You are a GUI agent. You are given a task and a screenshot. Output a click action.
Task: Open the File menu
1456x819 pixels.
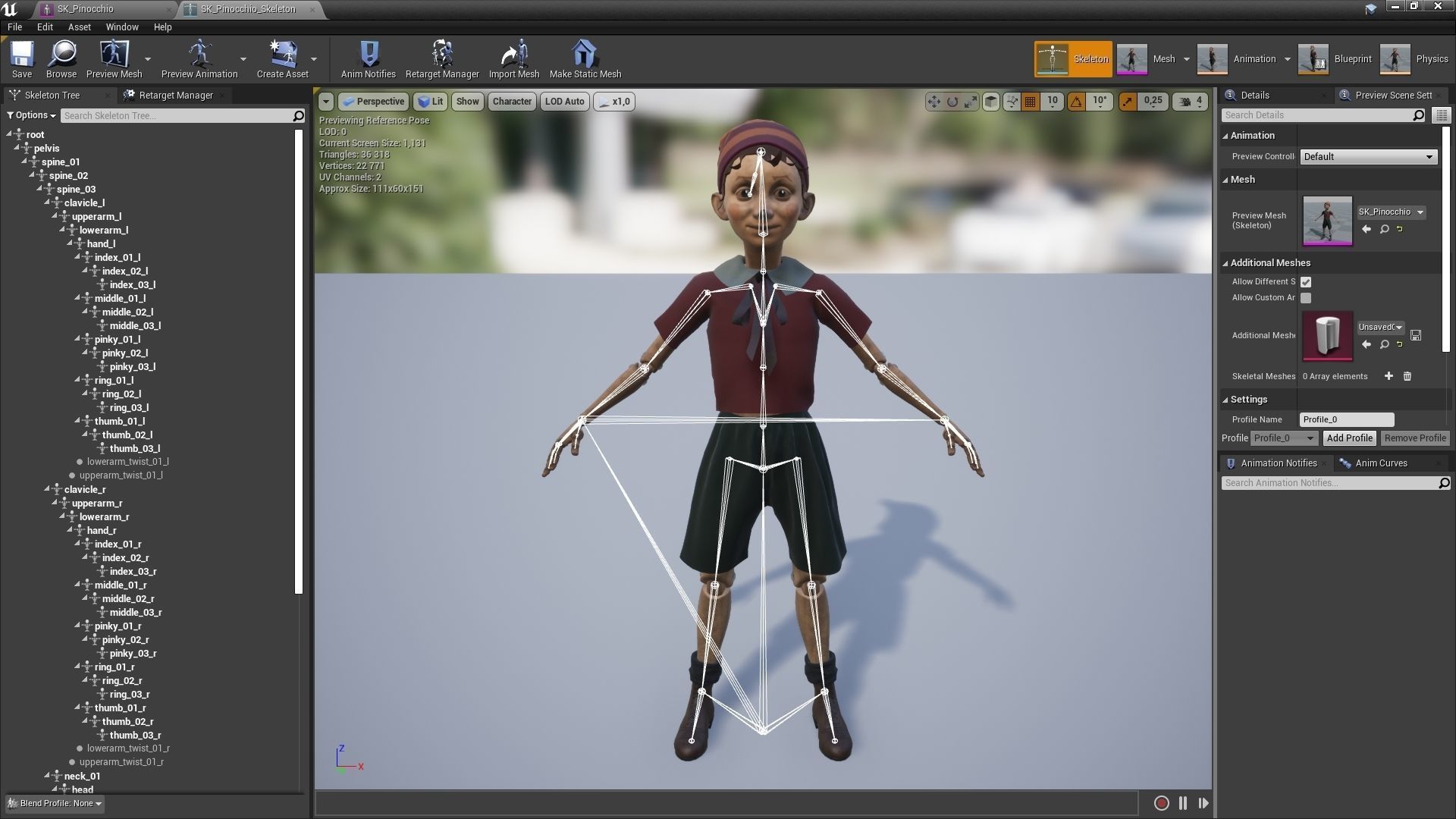tap(14, 27)
